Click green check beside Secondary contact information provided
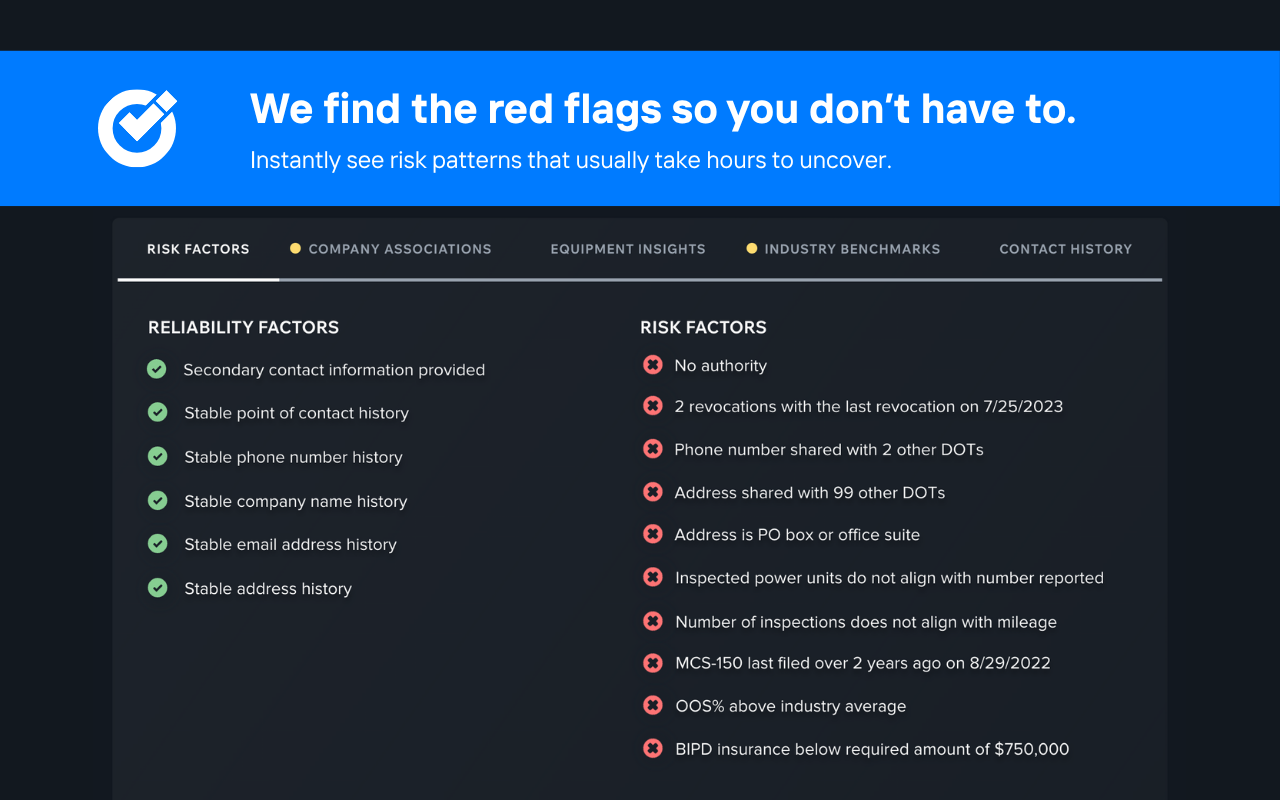The height and width of the screenshot is (800, 1280). coord(157,369)
